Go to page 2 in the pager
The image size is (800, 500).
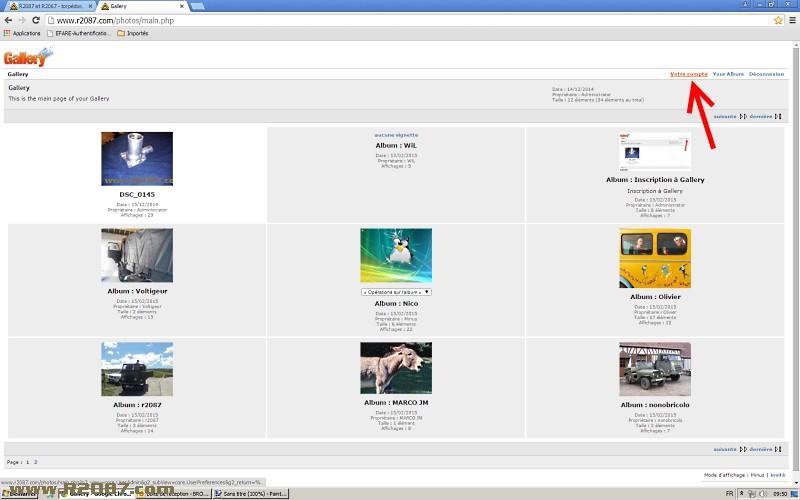click(x=35, y=462)
